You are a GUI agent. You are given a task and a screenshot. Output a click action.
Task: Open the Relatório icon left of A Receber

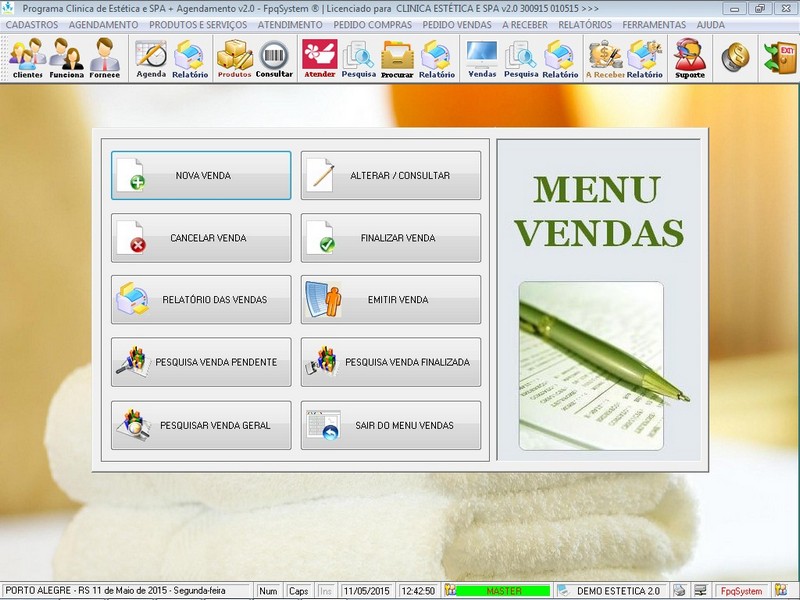click(560, 58)
